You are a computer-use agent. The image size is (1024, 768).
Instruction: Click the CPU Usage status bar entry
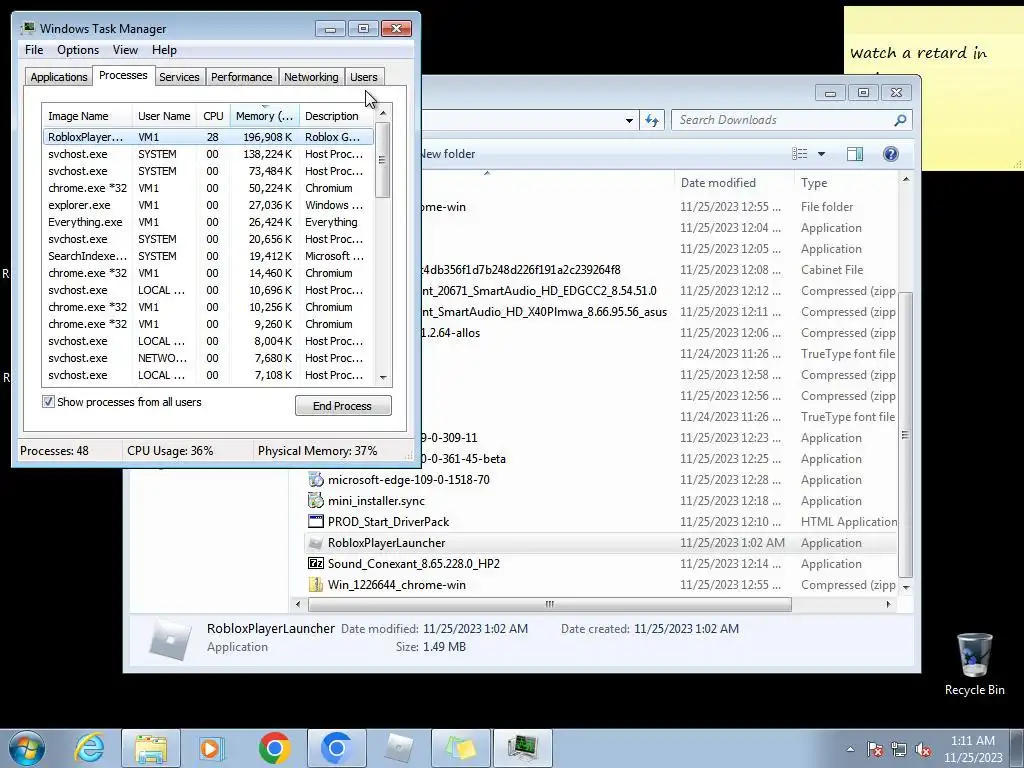click(170, 451)
